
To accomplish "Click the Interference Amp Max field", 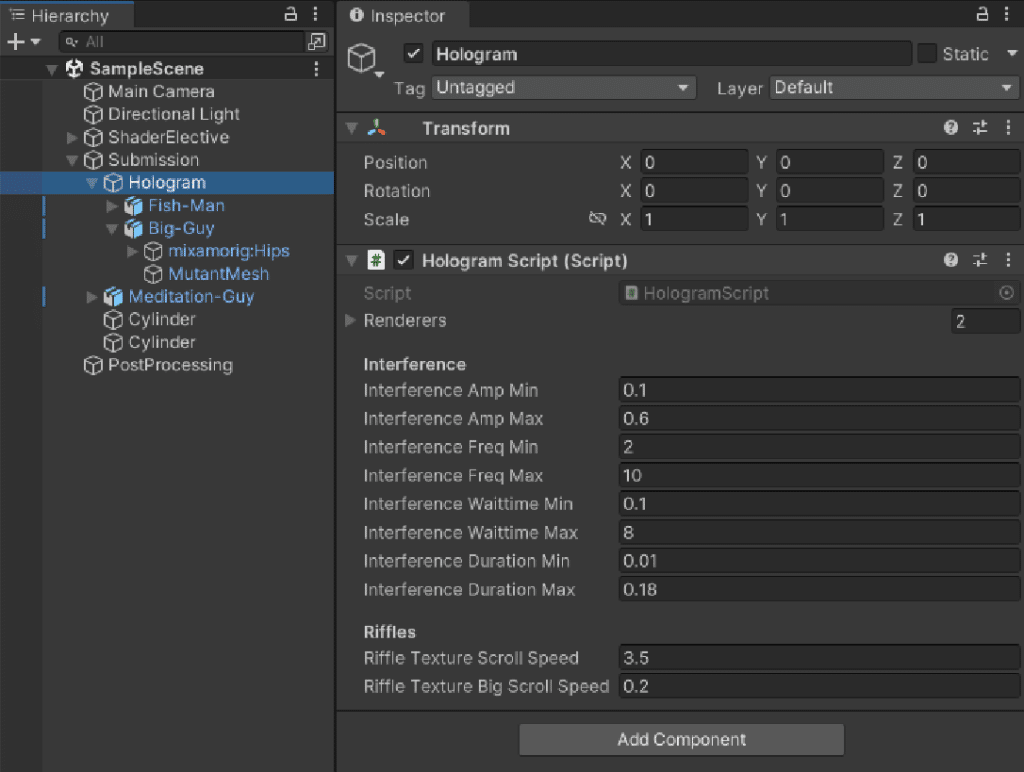I will coord(818,419).
